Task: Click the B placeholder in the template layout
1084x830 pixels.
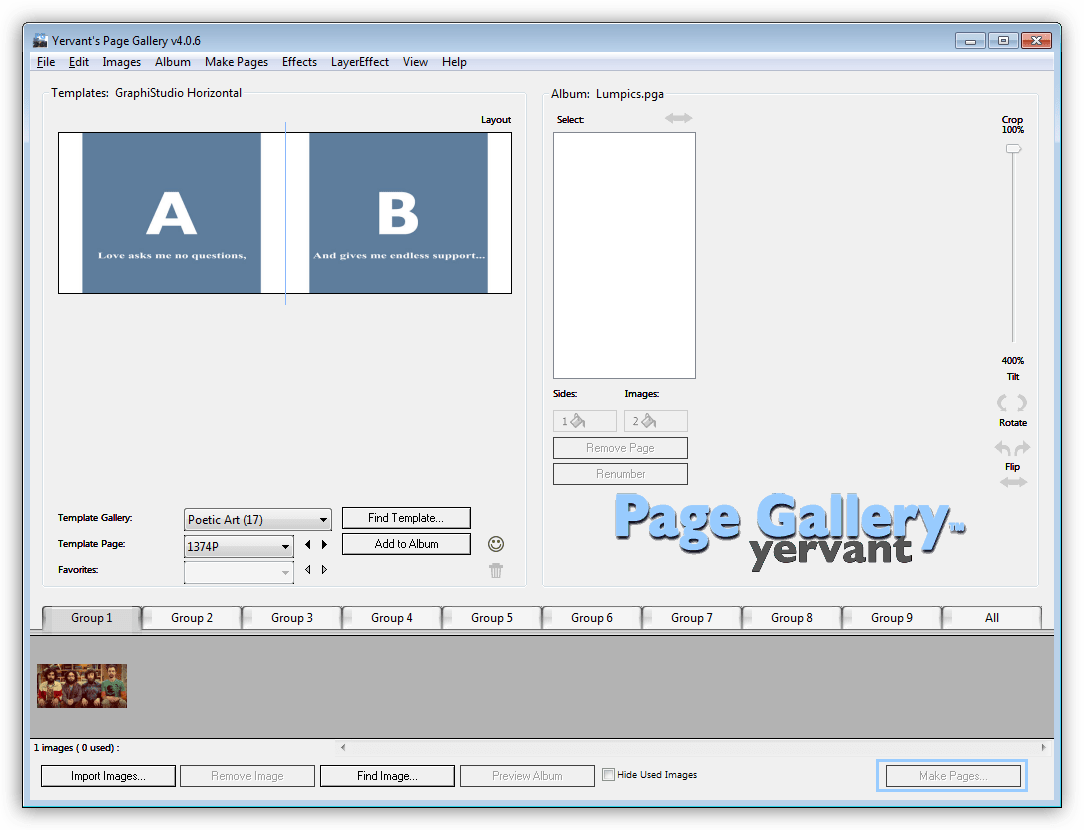Action: pyautogui.click(x=398, y=213)
